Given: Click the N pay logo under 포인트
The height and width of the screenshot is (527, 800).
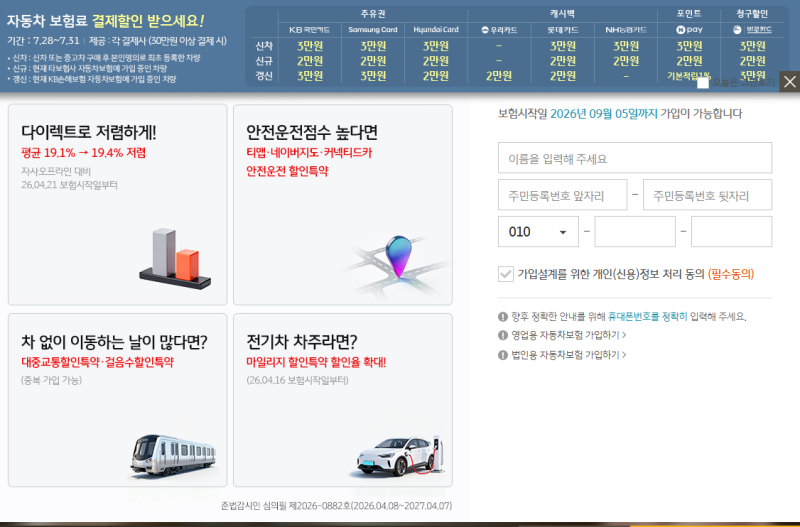Looking at the screenshot, I should click(x=689, y=30).
